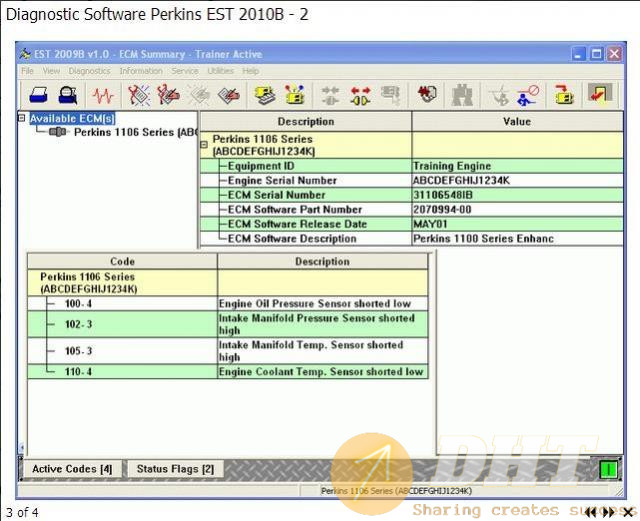Image resolution: width=640 pixels, height=521 pixels.
Task: Minimize the EST window
Action: coord(578,54)
